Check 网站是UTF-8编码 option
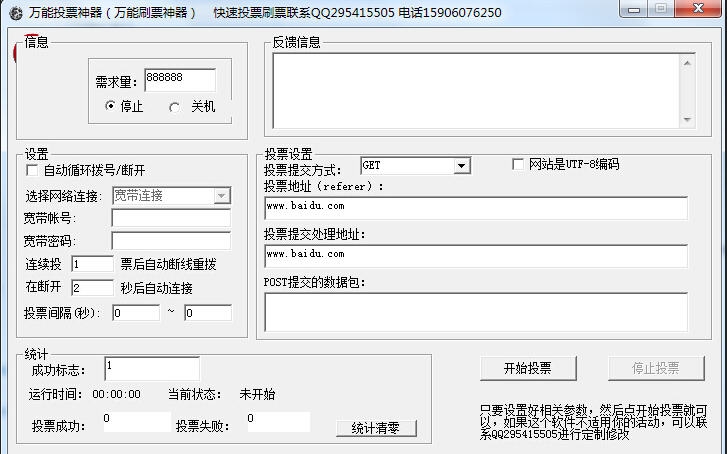 [x=517, y=164]
